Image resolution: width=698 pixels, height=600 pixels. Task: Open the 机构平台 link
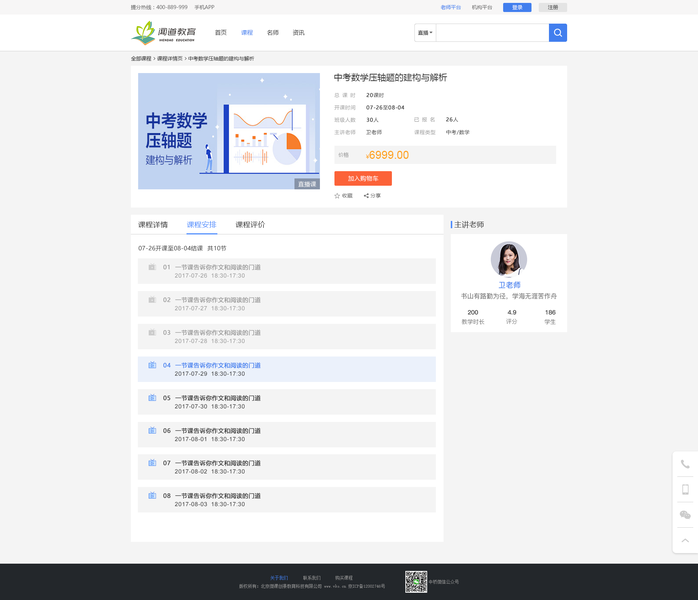(482, 7)
